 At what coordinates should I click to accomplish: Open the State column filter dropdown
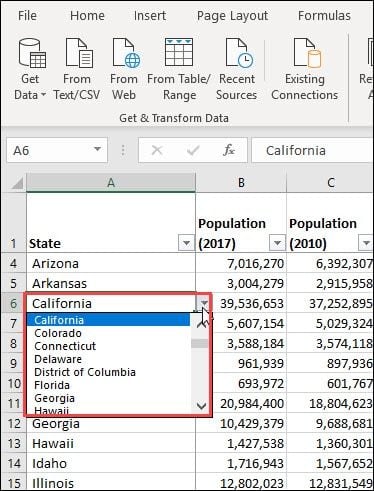click(x=186, y=243)
